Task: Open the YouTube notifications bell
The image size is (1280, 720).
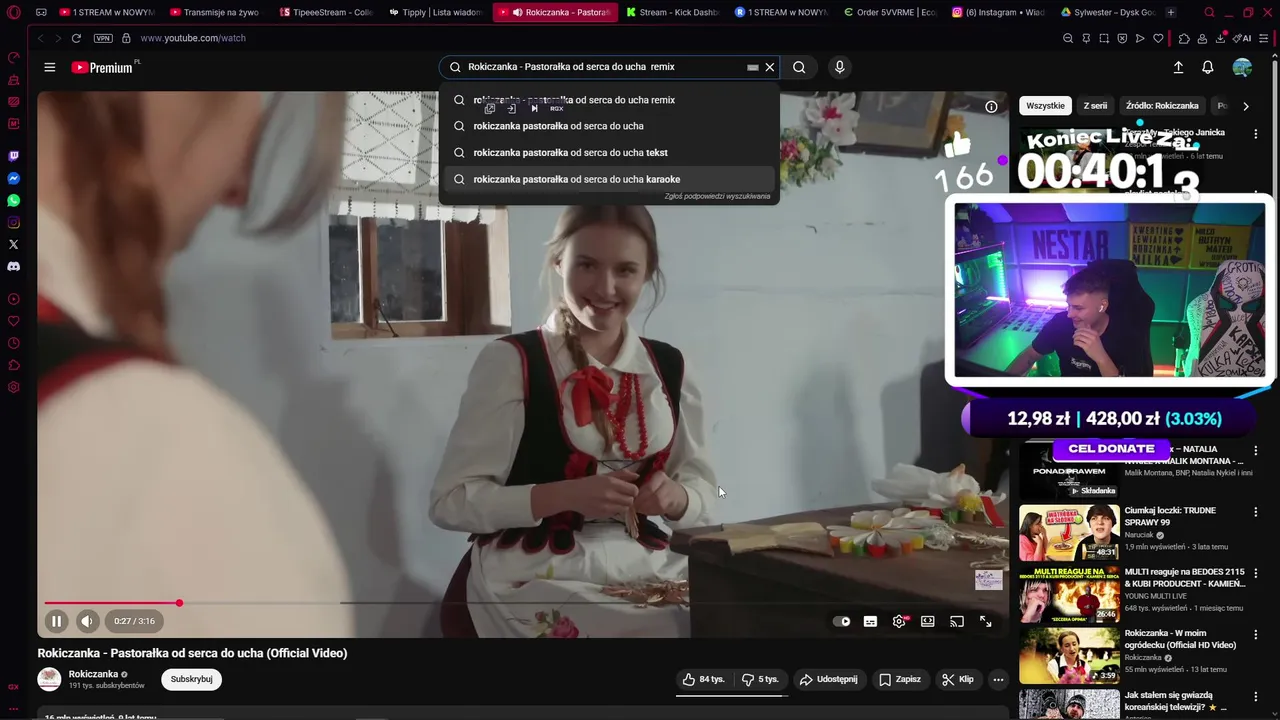Action: pyautogui.click(x=1208, y=67)
